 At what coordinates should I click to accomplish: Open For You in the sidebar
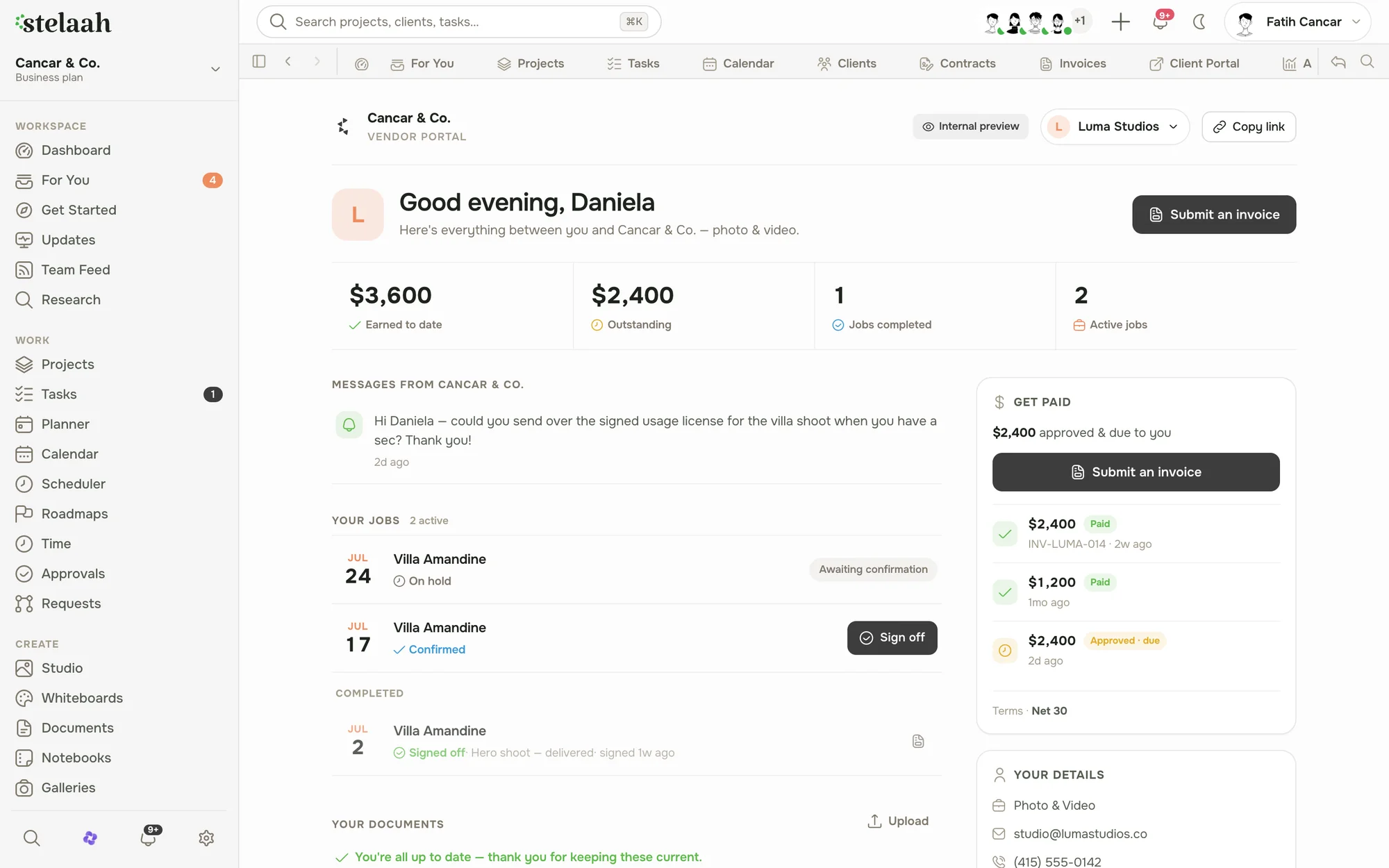119,180
